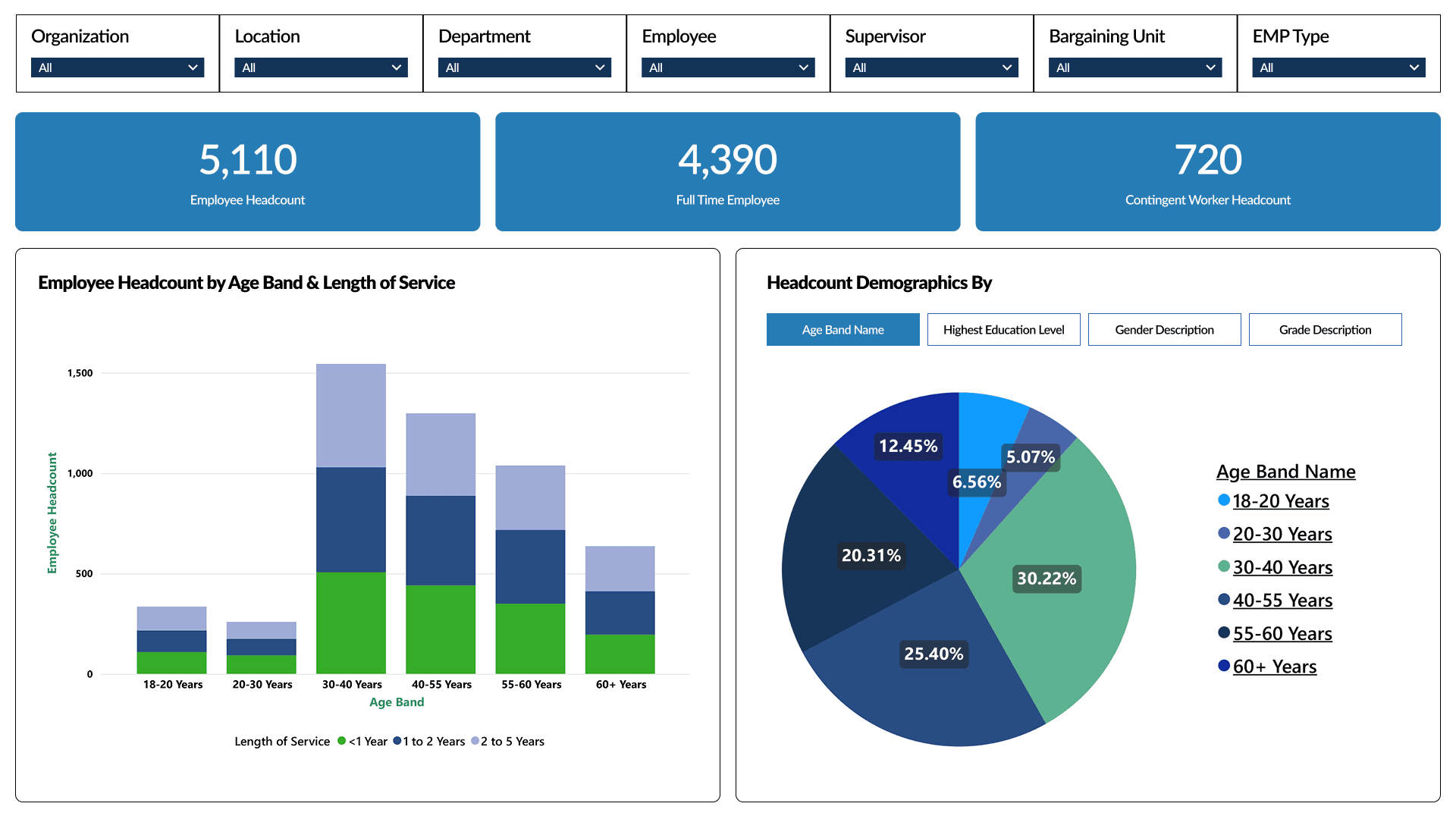Click the 30-40 Years green bar segment

(351, 622)
